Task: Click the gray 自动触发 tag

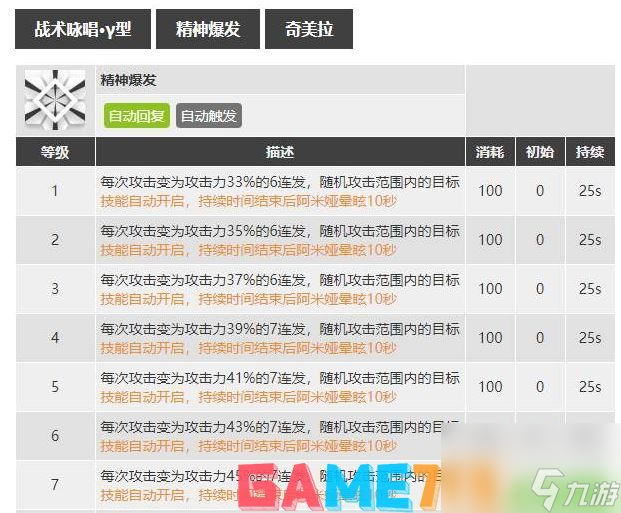Action: (x=209, y=116)
